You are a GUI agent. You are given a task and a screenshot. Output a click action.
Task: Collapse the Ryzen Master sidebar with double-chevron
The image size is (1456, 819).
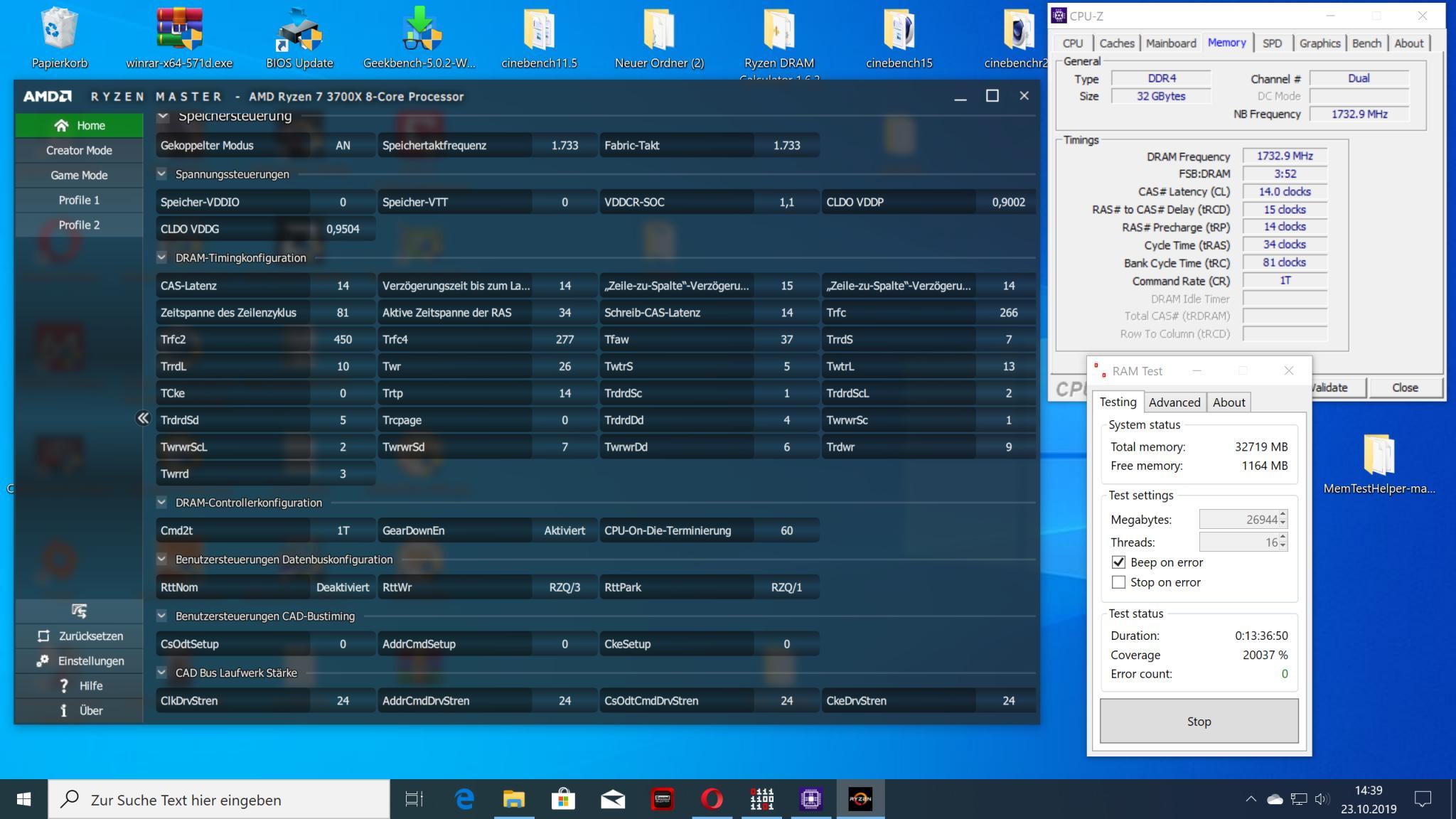point(143,418)
